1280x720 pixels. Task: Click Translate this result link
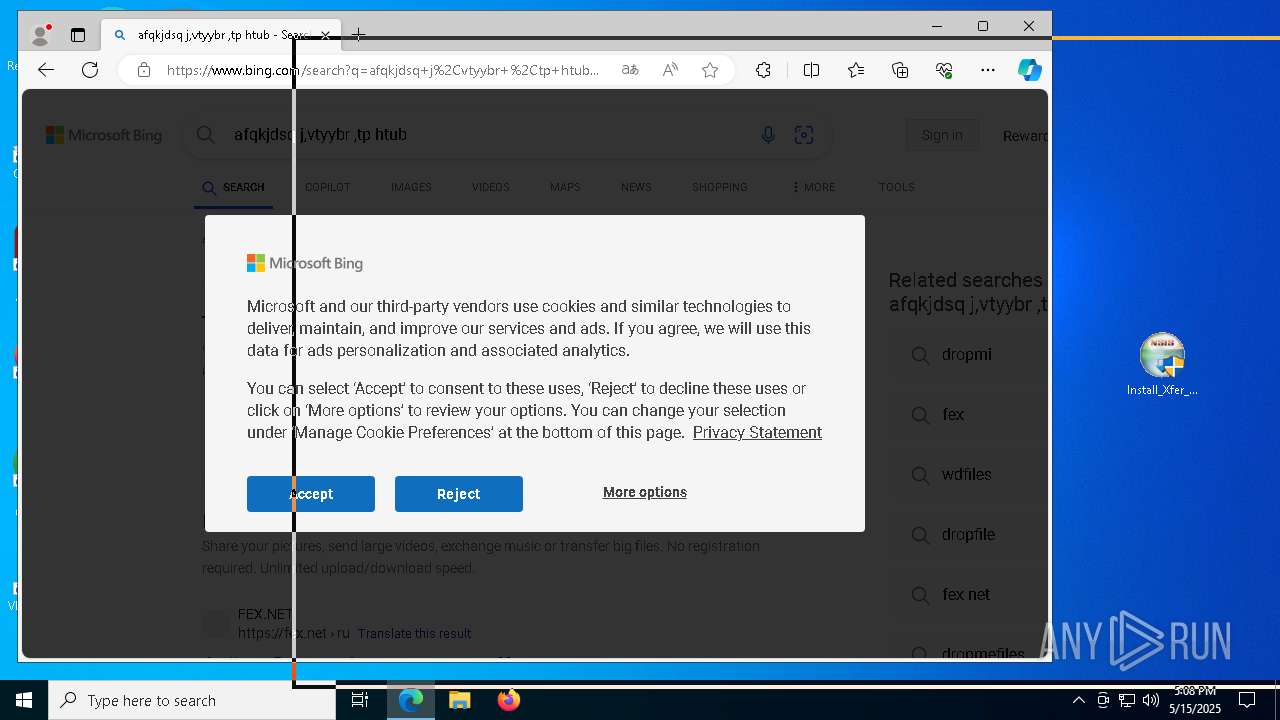(414, 633)
